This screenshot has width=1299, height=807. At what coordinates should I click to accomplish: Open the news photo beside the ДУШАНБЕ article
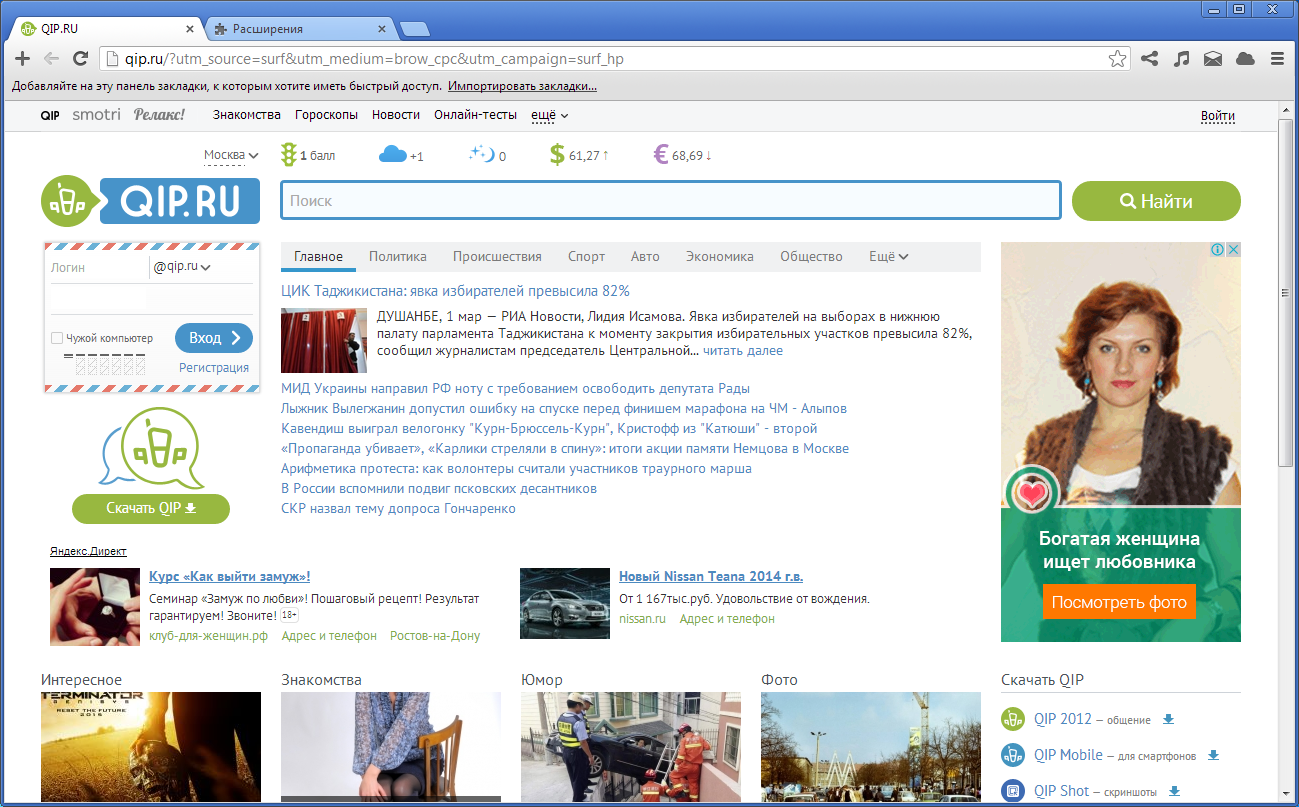(x=324, y=341)
